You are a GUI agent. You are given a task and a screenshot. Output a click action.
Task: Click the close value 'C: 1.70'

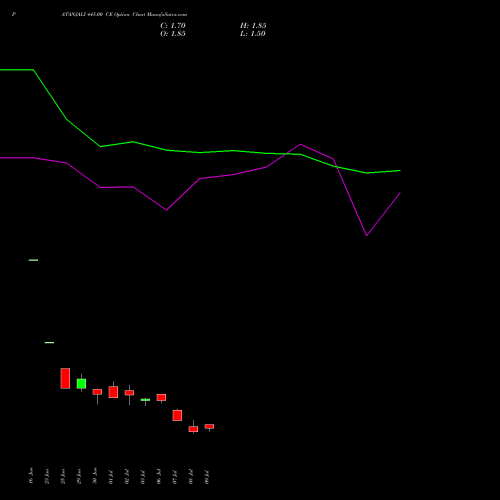[173, 26]
